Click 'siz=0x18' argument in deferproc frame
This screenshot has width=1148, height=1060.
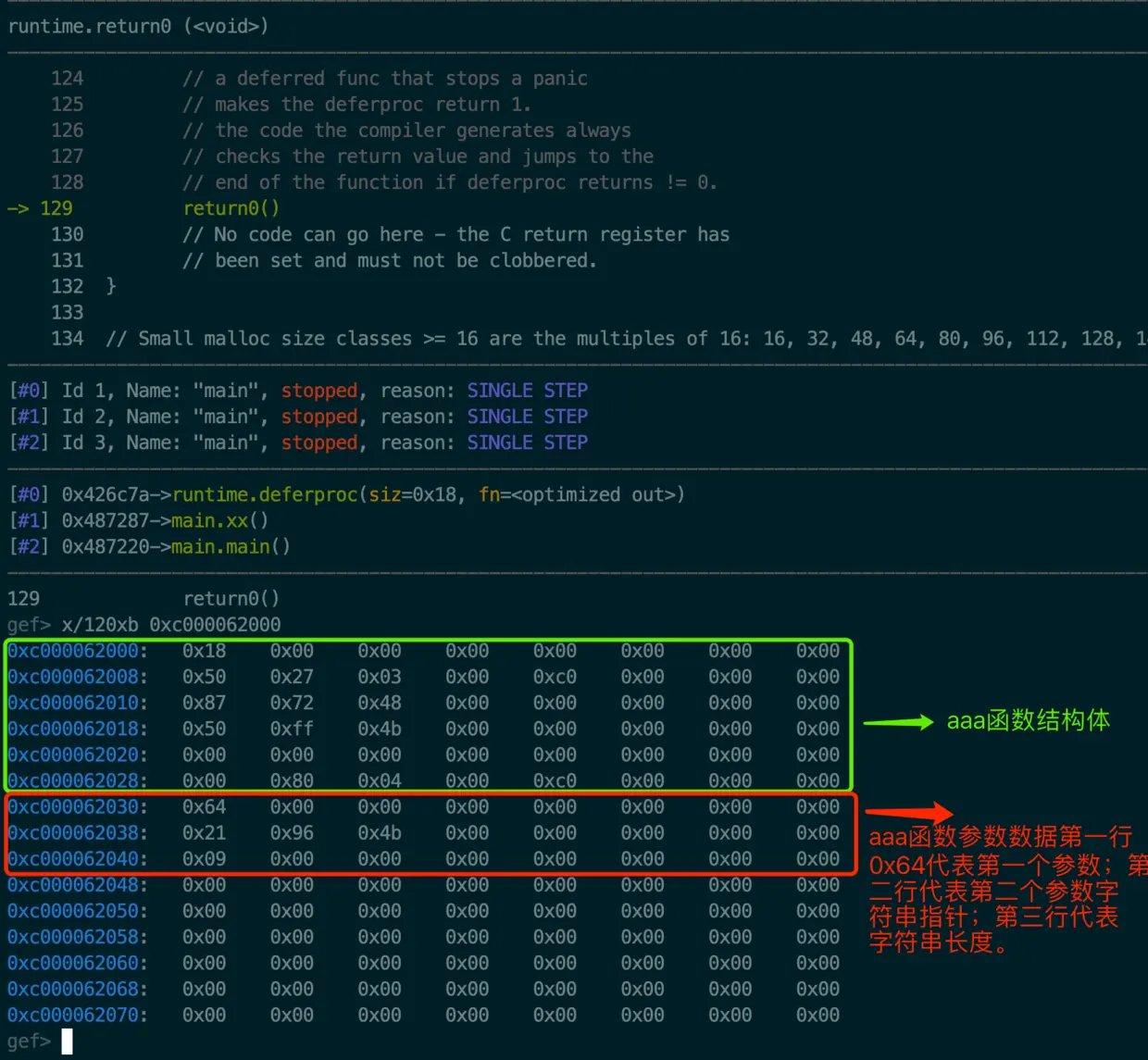(x=412, y=494)
